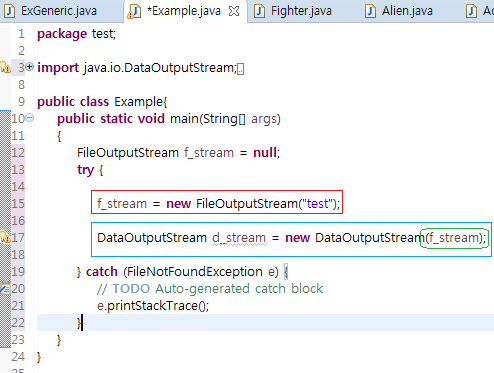Click the Fighter.java file icon
The width and height of the screenshot is (494, 373).
point(259,11)
